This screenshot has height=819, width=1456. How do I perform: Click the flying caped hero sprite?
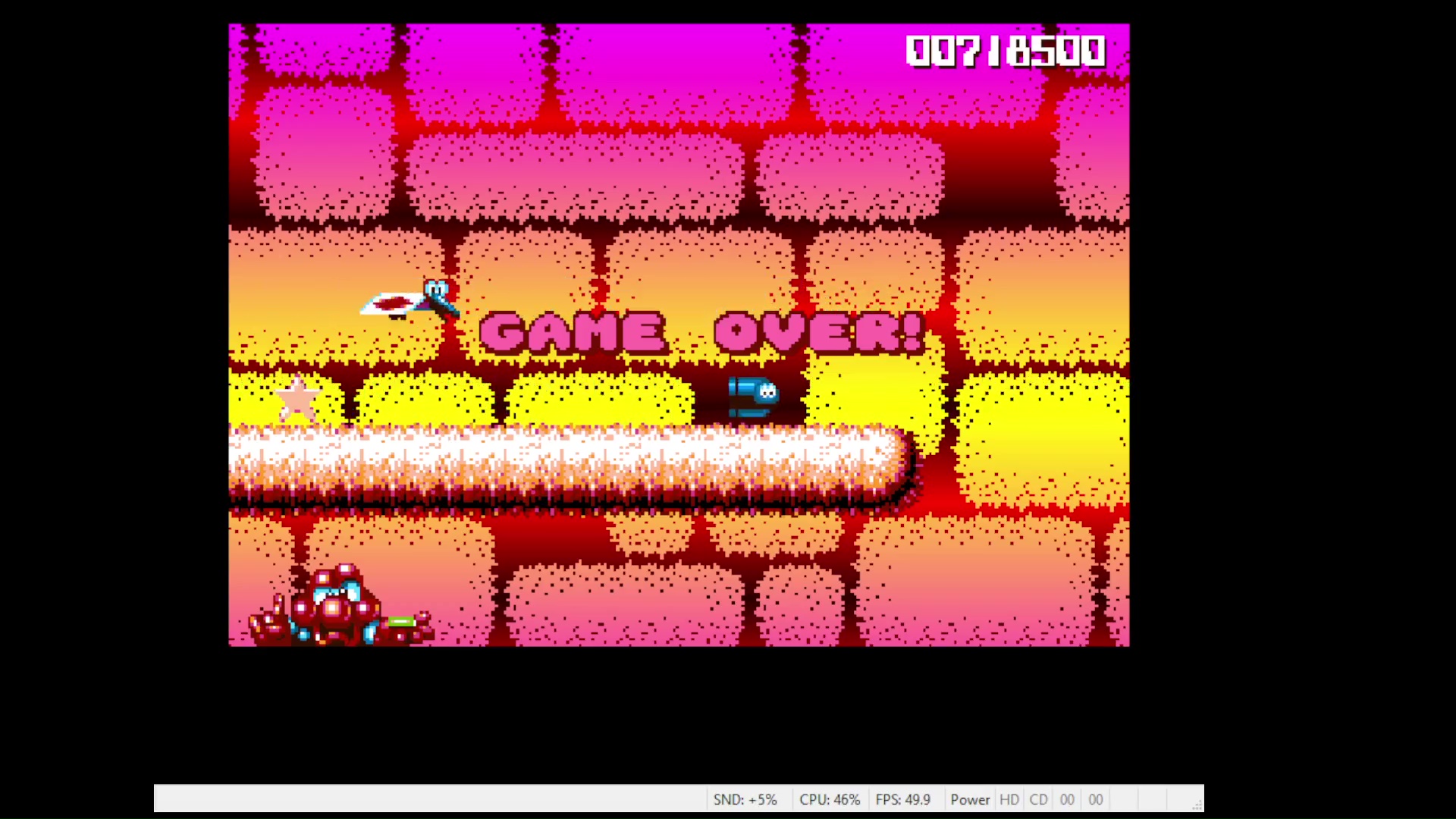(409, 300)
